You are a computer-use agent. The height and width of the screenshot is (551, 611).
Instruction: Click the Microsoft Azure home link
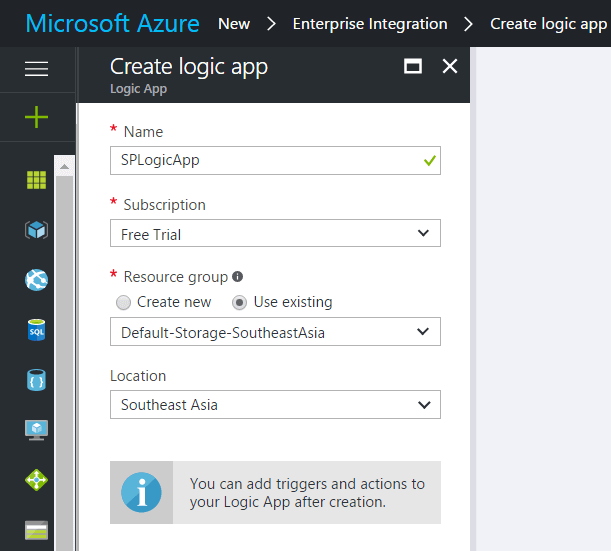click(112, 24)
